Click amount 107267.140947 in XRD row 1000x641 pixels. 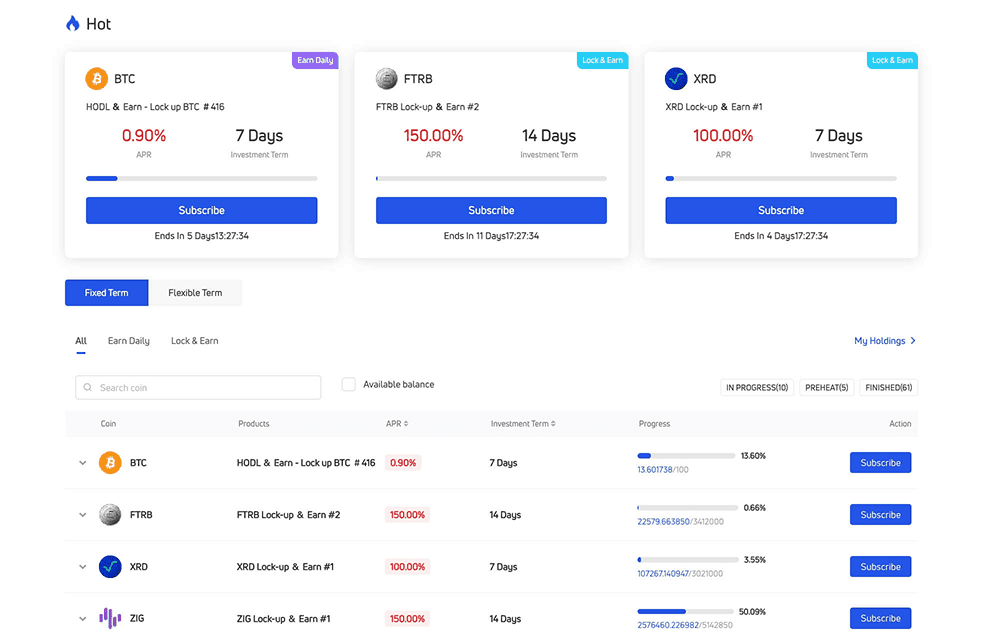[663, 573]
